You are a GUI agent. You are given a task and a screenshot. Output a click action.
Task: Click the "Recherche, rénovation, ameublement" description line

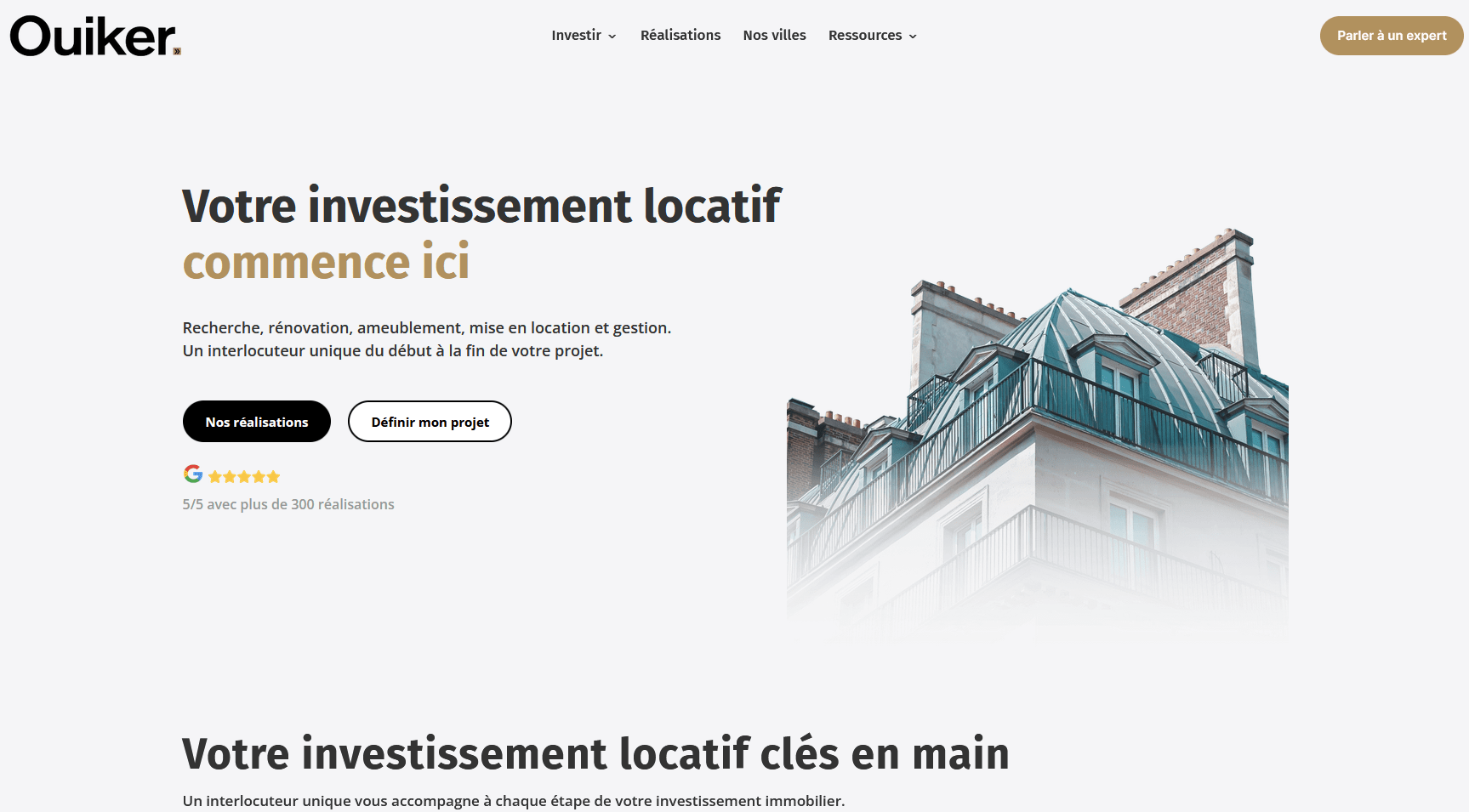tap(427, 327)
